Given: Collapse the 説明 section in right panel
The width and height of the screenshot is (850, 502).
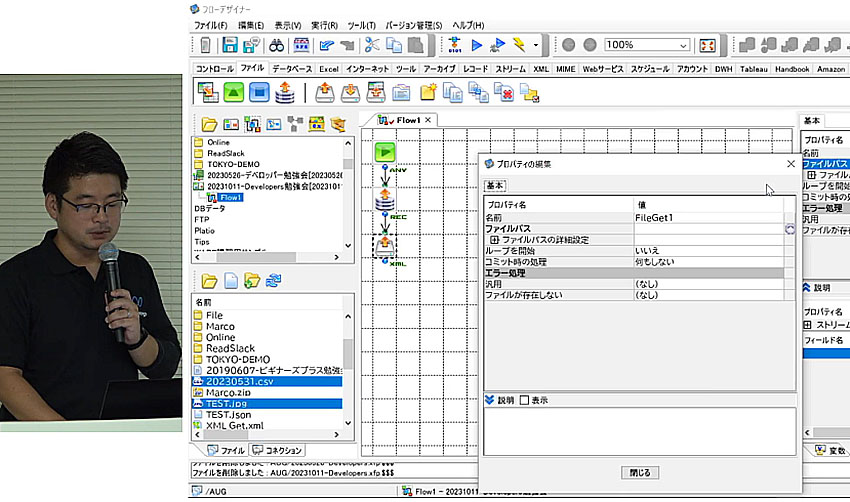Looking at the screenshot, I should coord(807,287).
